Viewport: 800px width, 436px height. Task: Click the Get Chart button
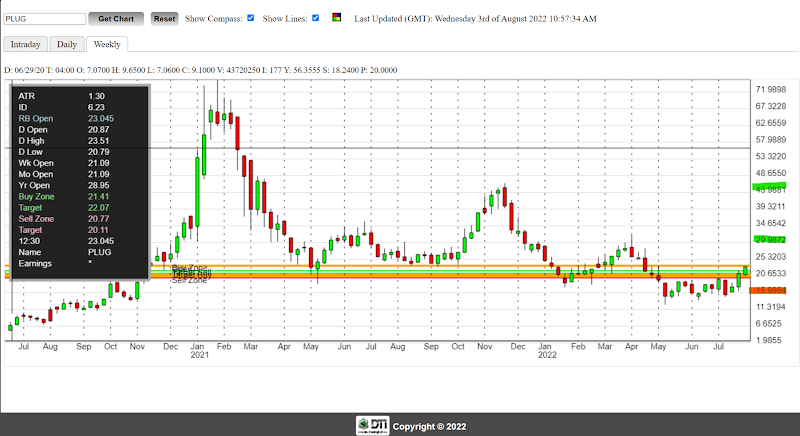pos(116,19)
